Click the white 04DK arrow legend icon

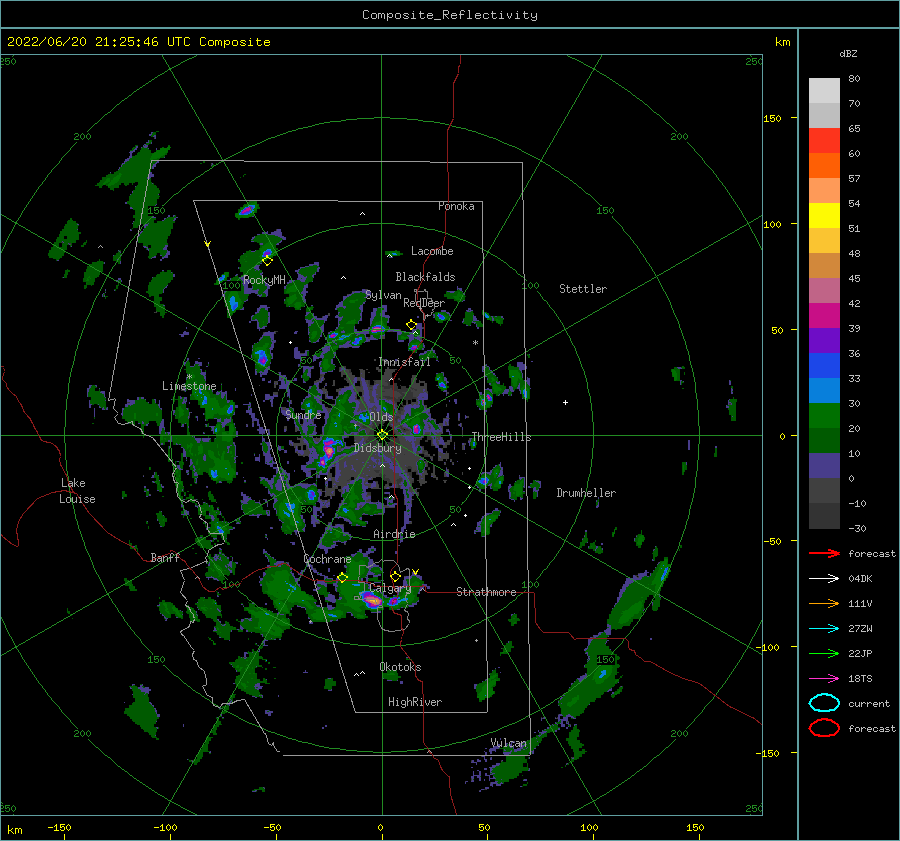click(x=824, y=578)
